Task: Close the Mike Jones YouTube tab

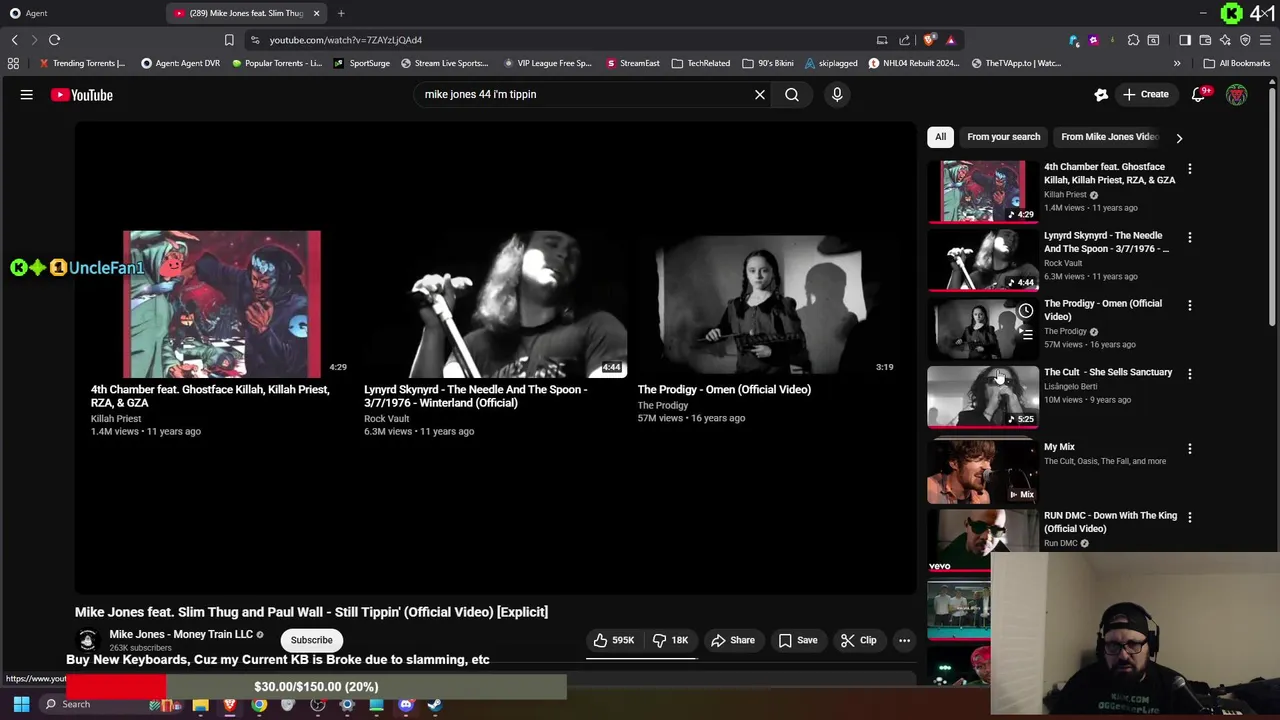Action: [317, 13]
